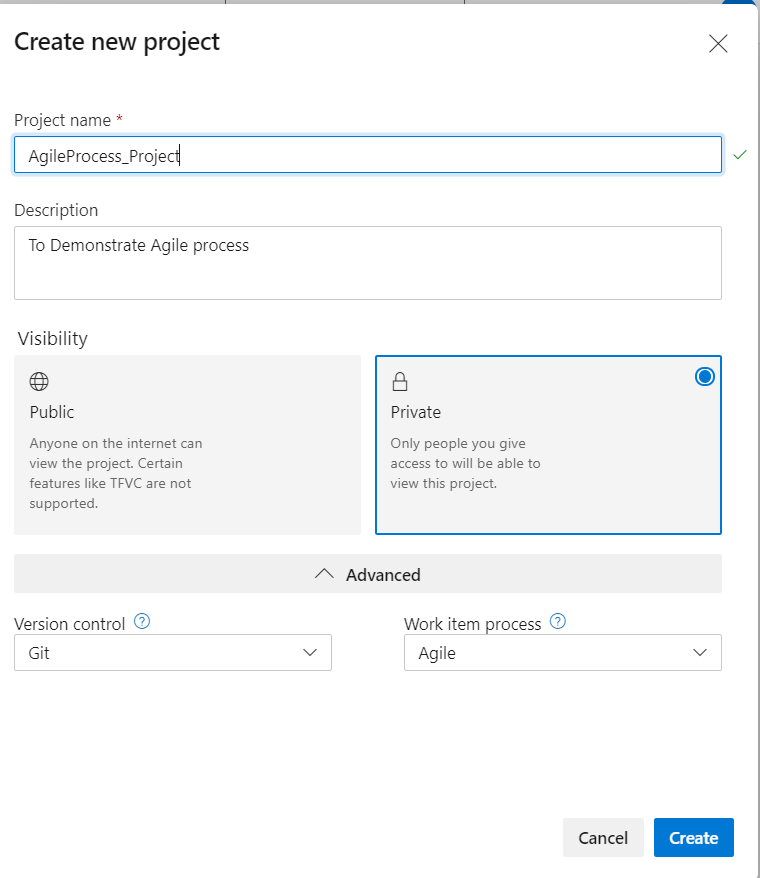Screen dimensions: 760x878
Task: Click the green validation checkmark icon
Action: (x=740, y=155)
